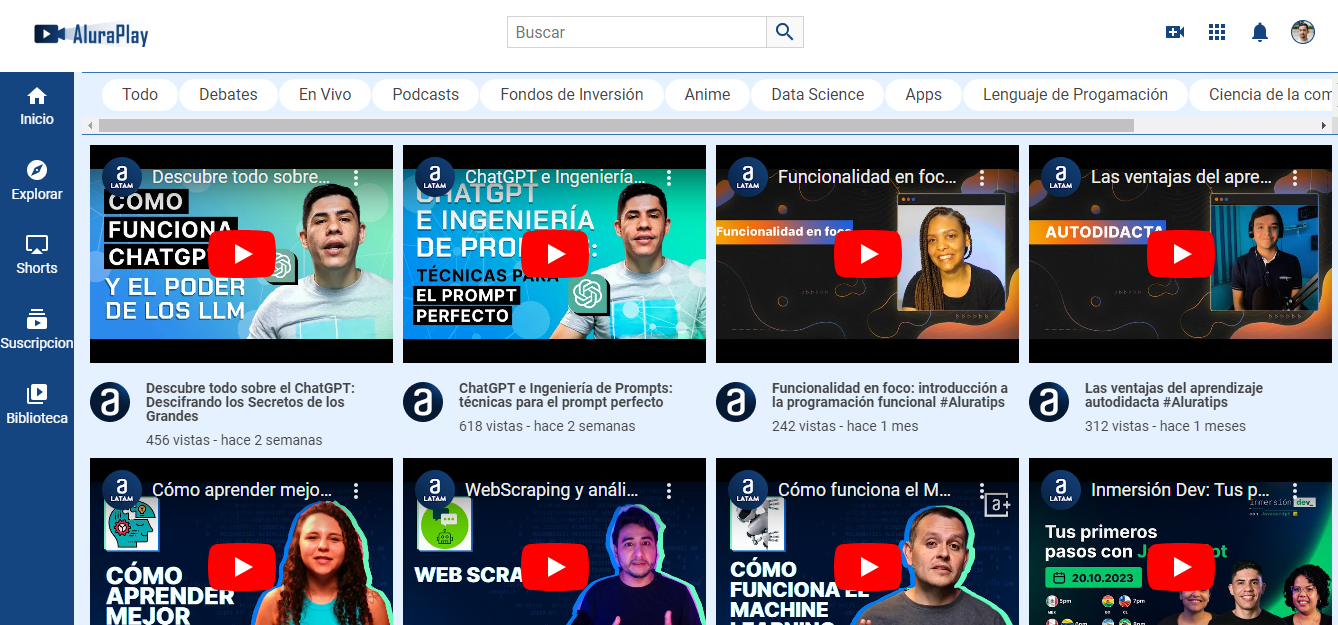Open the user profile avatar
The image size is (1338, 625).
pyautogui.click(x=1303, y=32)
